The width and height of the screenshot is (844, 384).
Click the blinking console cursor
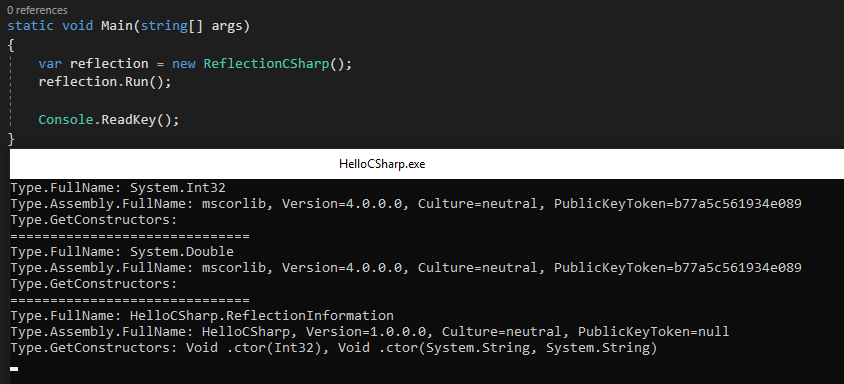tap(14, 369)
